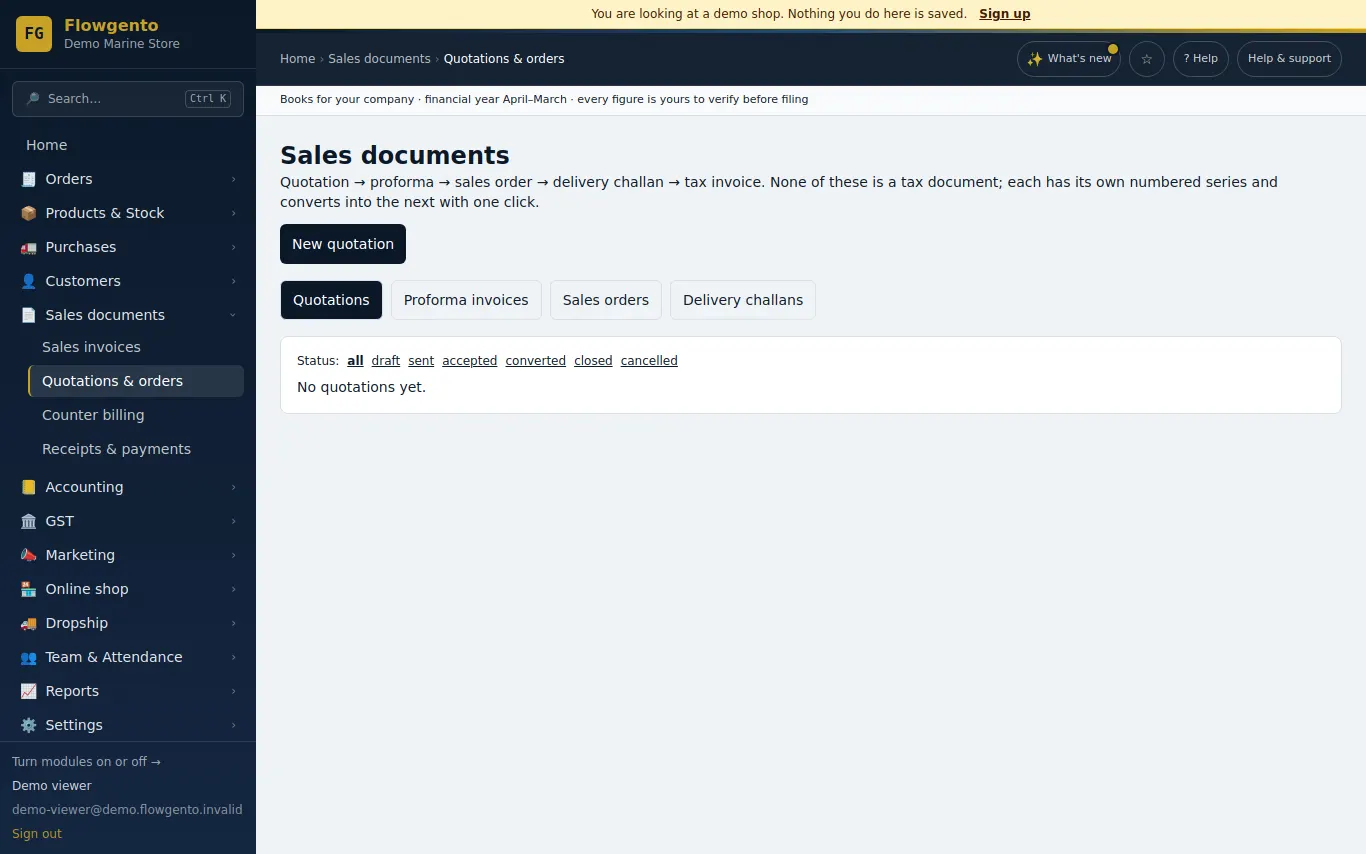This screenshot has width=1366, height=854.
Task: Click the Accounting ledger icon
Action: coord(28,487)
